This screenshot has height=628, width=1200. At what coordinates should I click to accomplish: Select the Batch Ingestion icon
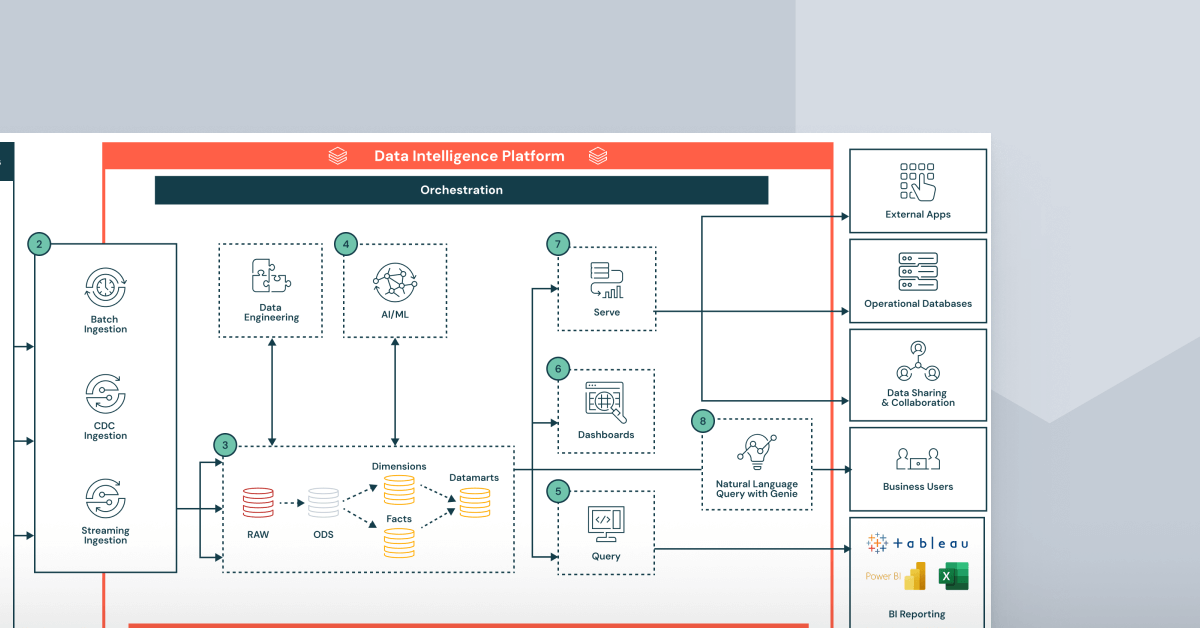point(103,290)
